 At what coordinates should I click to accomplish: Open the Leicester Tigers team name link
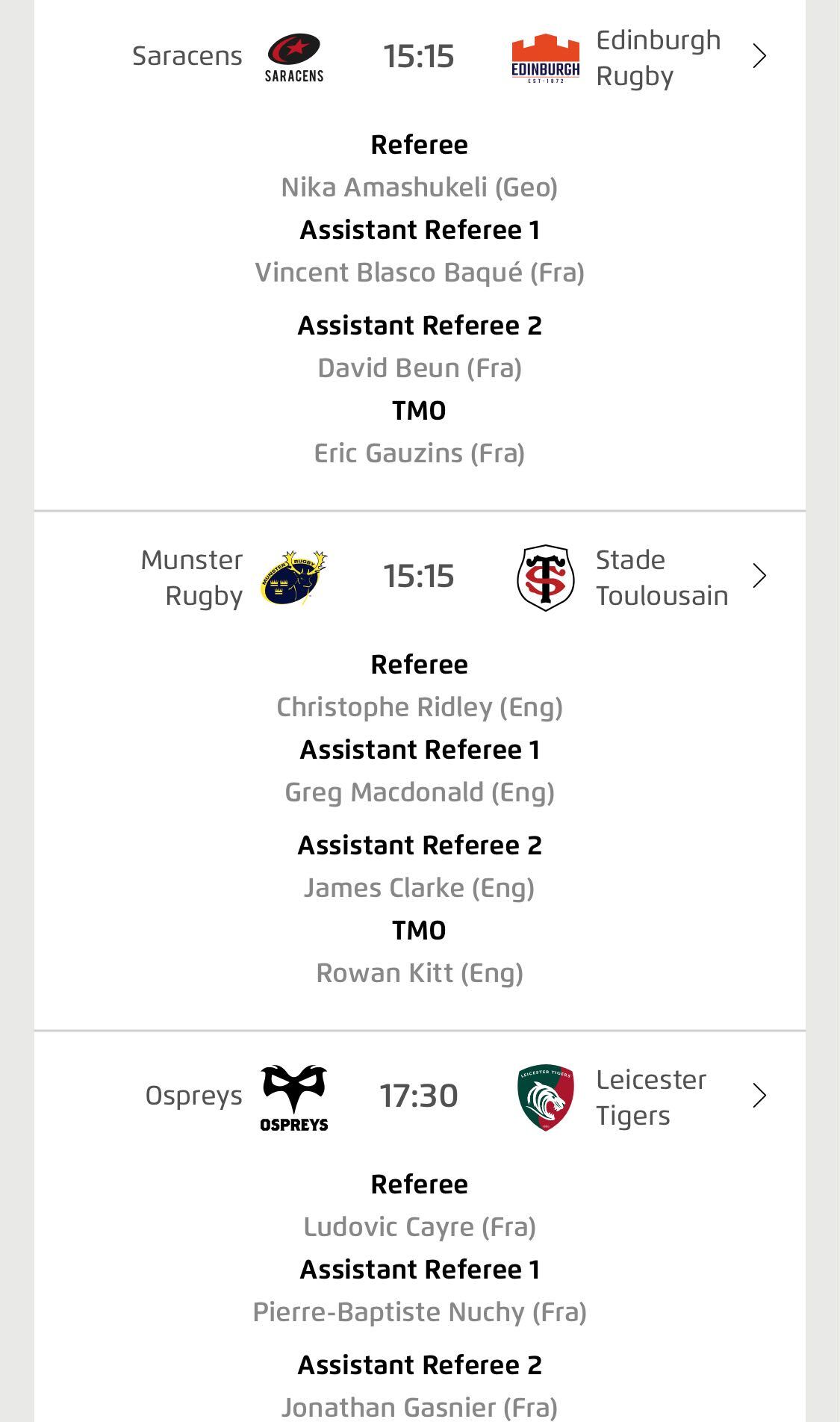pos(650,1097)
